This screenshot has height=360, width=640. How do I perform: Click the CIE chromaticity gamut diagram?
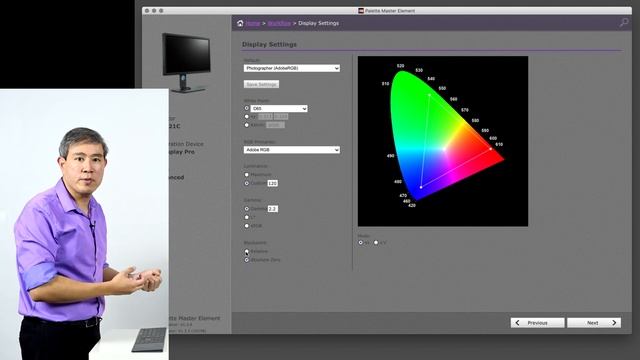pyautogui.click(x=443, y=141)
